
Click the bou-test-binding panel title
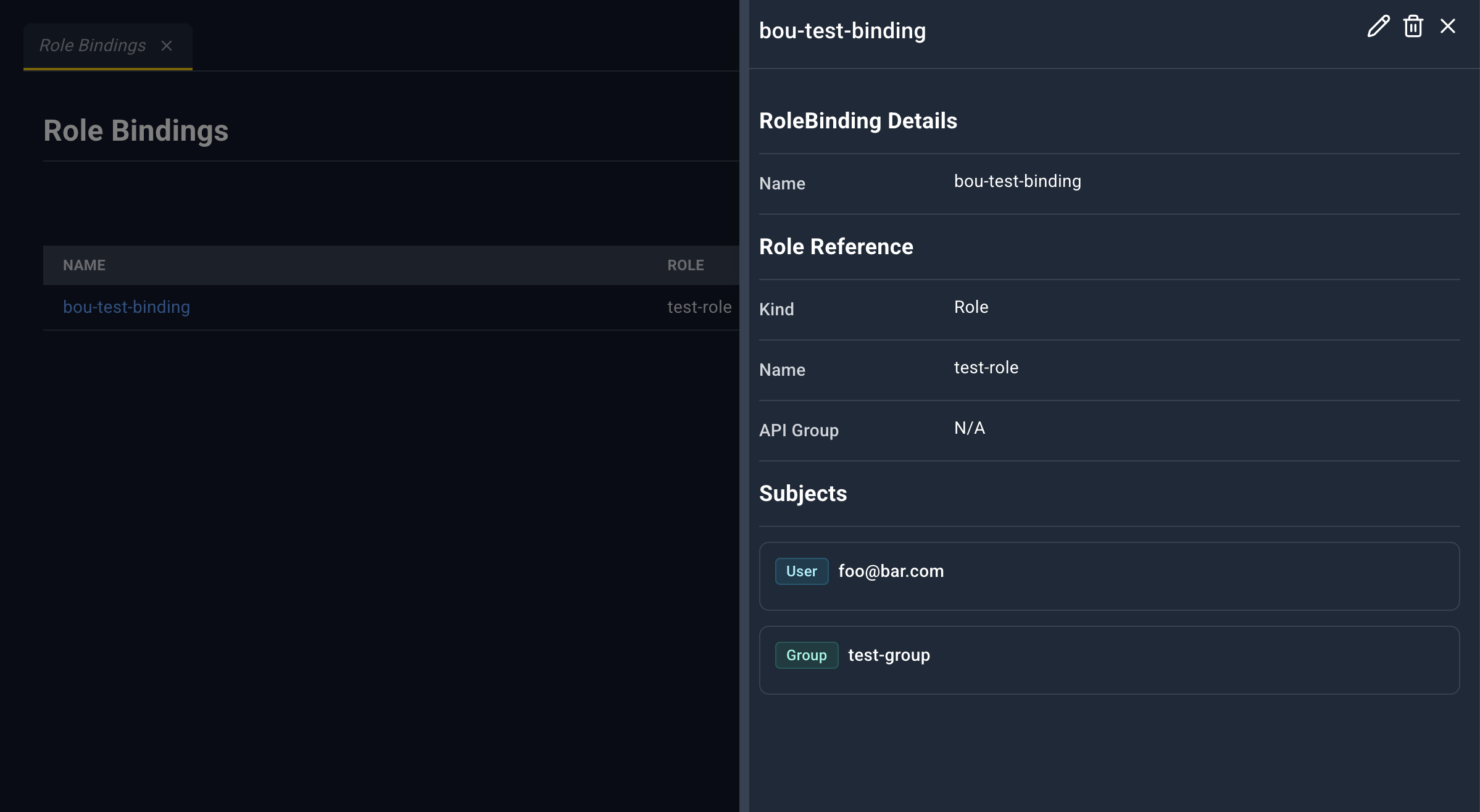click(x=842, y=31)
